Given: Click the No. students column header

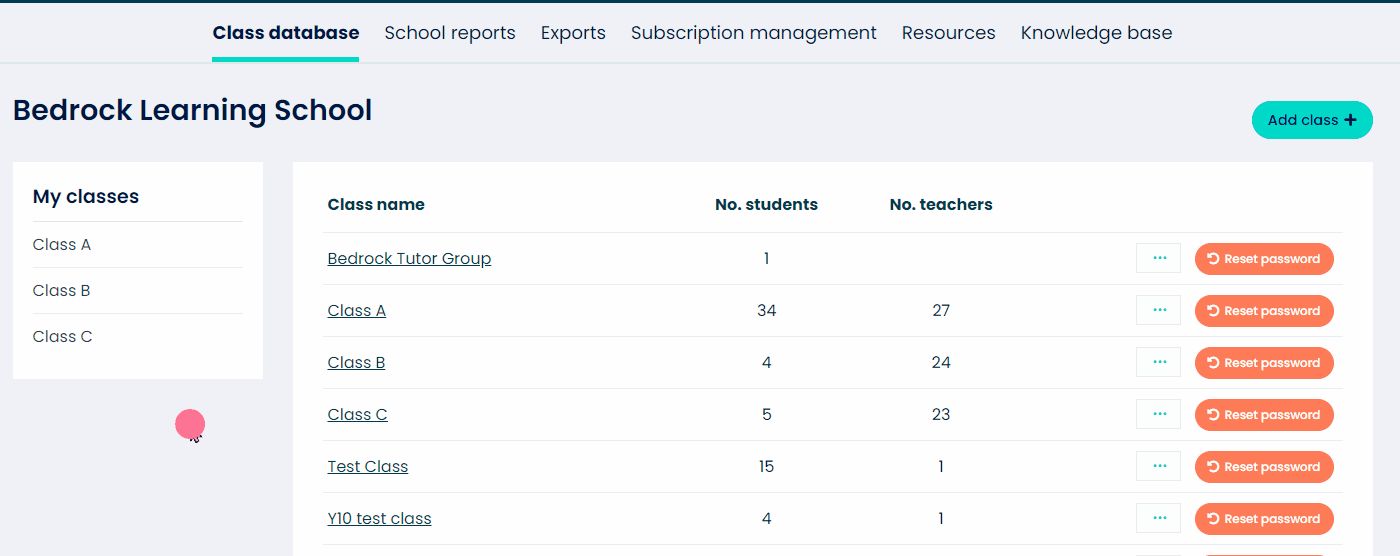Looking at the screenshot, I should click(766, 205).
